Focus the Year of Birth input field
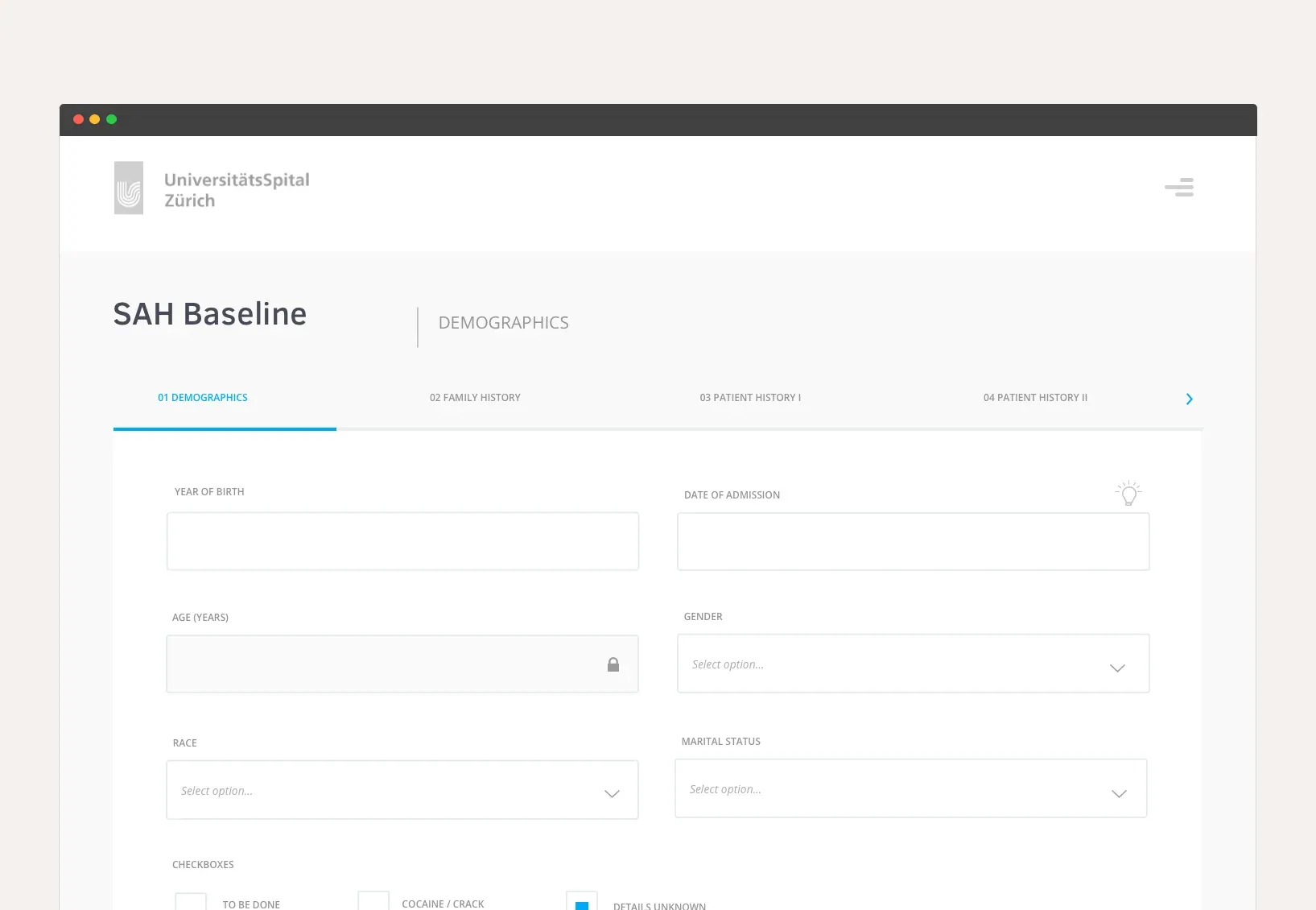The width and height of the screenshot is (1316, 910). tap(402, 542)
